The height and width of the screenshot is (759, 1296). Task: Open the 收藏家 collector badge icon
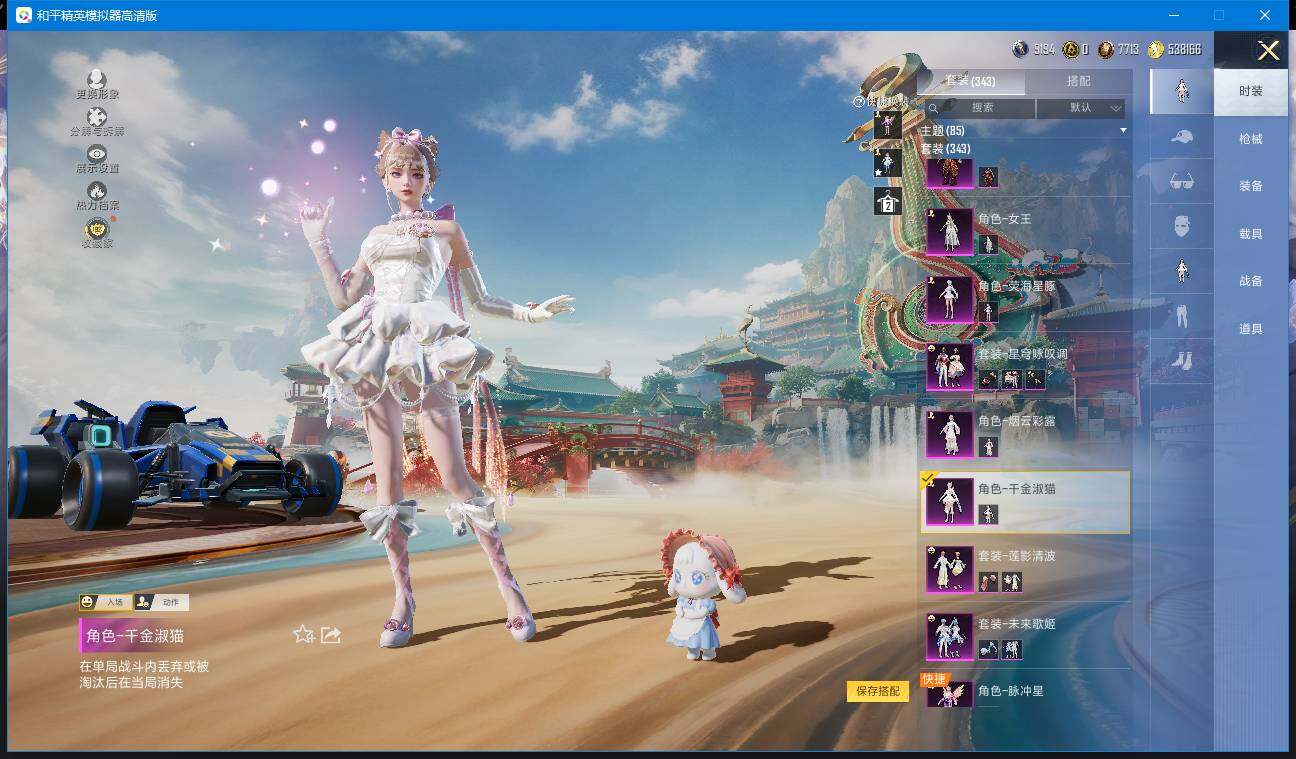point(97,229)
